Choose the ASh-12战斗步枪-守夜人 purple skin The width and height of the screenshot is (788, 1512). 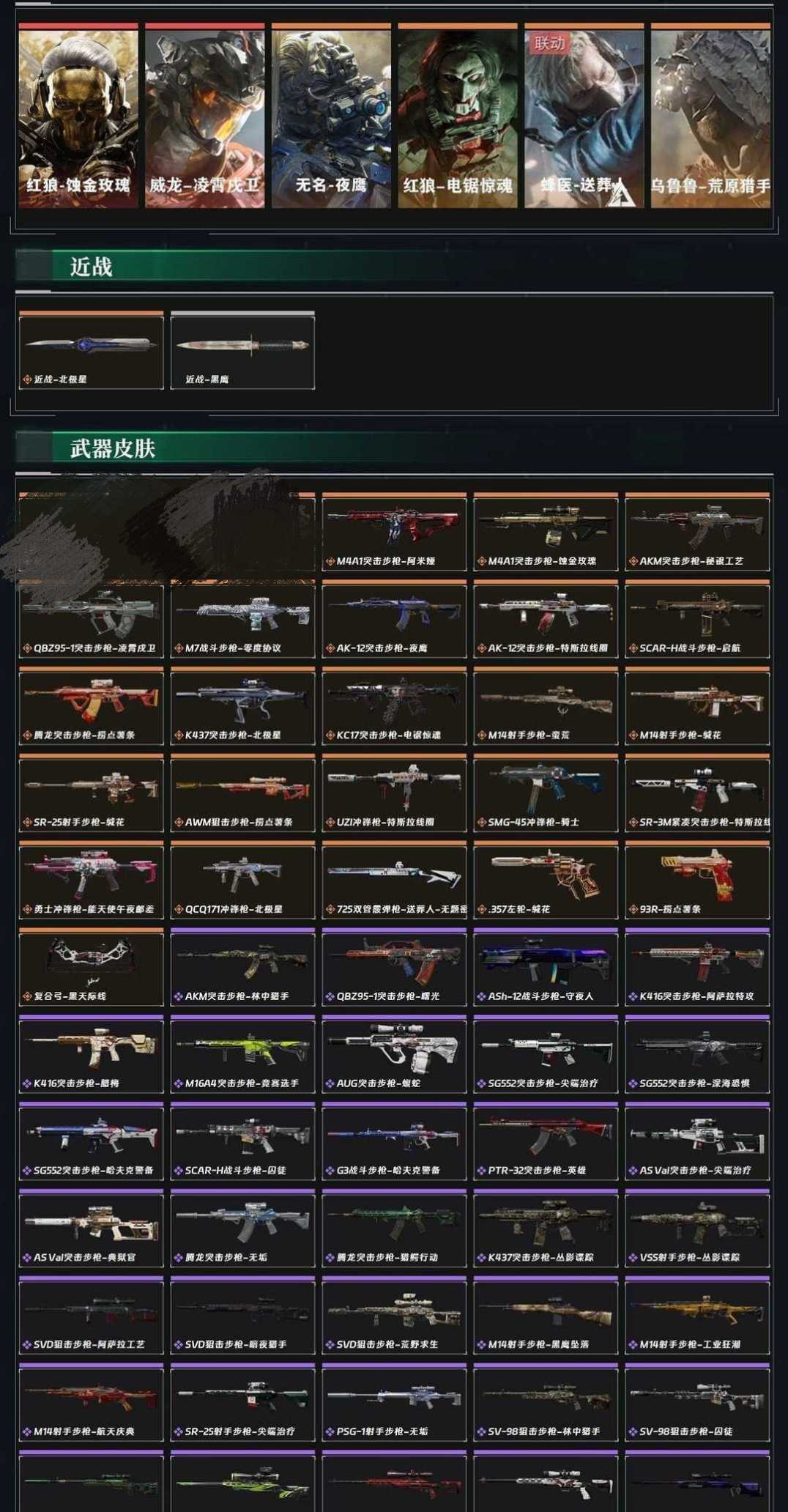[x=546, y=968]
